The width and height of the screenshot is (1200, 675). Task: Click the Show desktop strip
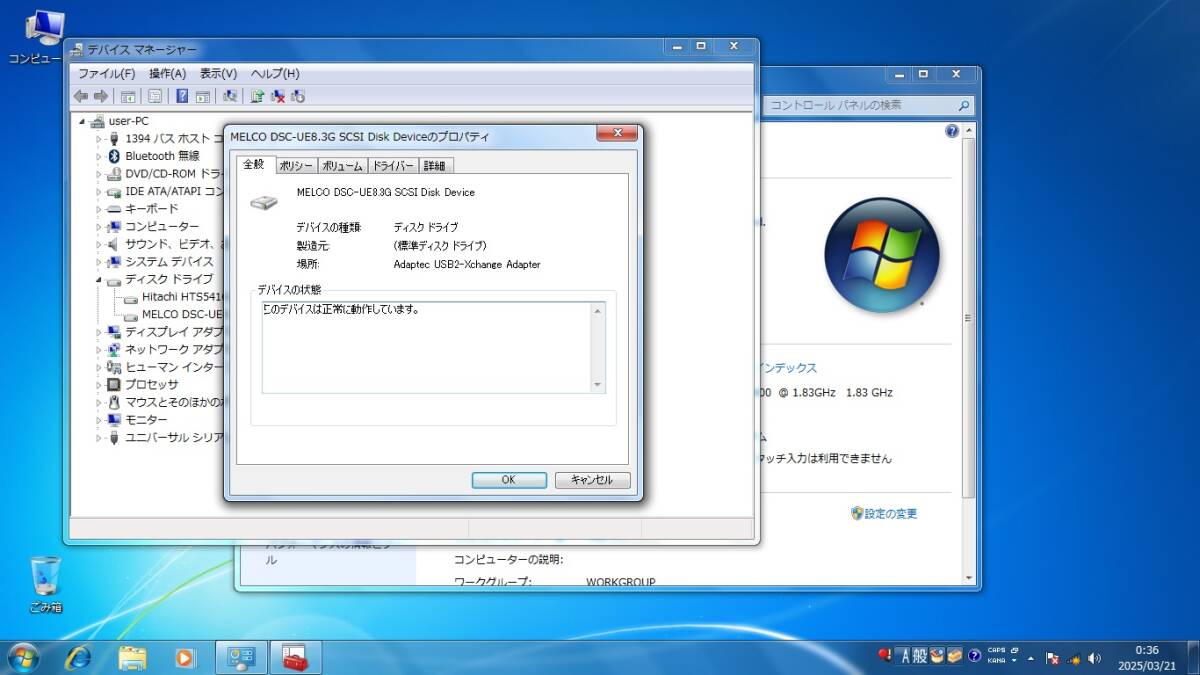pos(1193,658)
